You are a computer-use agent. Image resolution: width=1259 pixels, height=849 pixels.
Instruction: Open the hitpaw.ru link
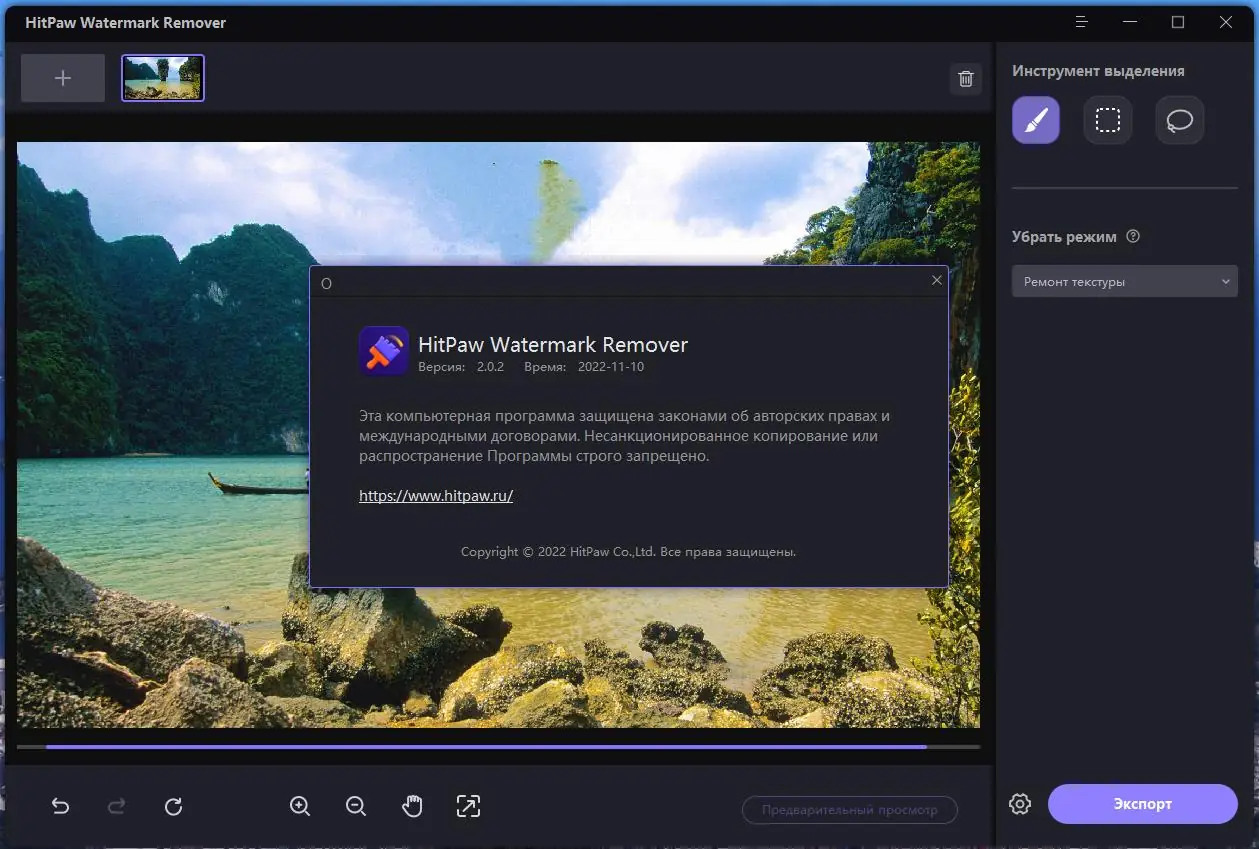click(435, 495)
